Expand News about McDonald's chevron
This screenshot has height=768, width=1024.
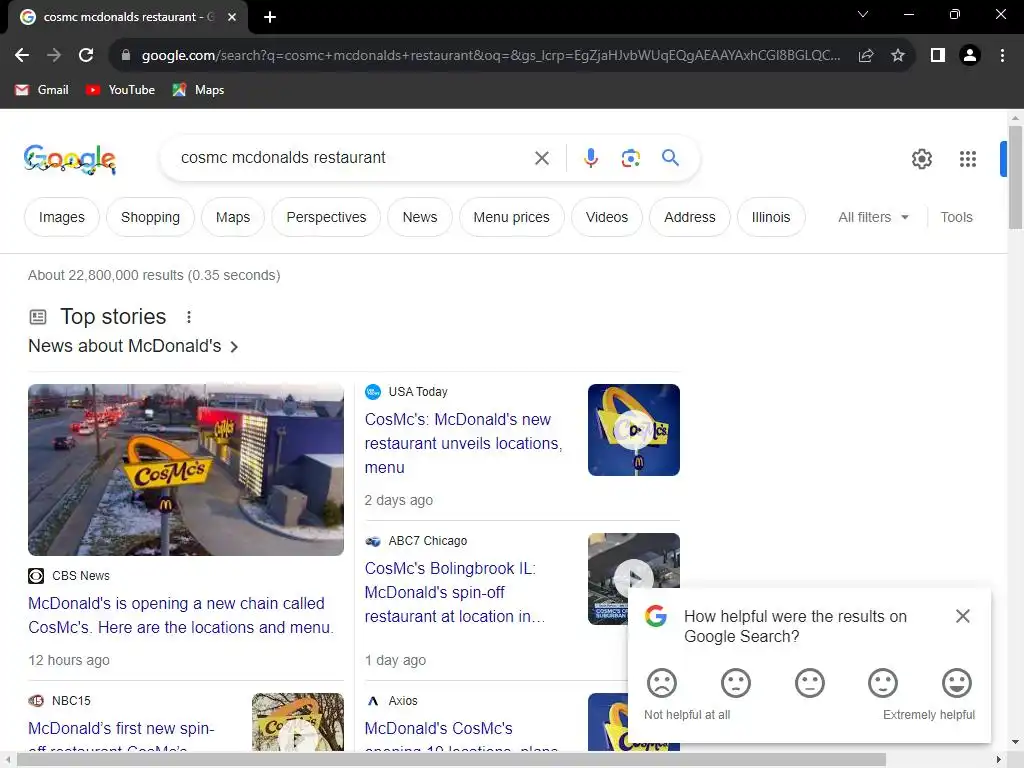234,347
